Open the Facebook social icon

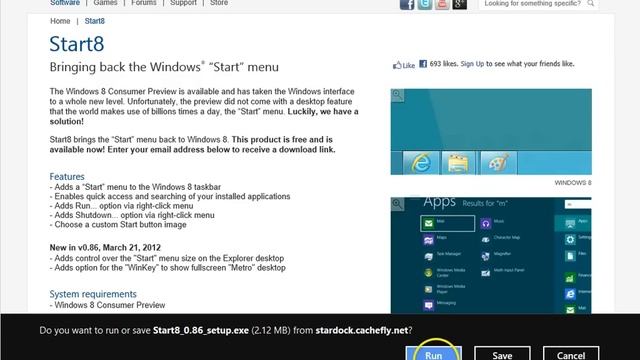coord(407,4)
